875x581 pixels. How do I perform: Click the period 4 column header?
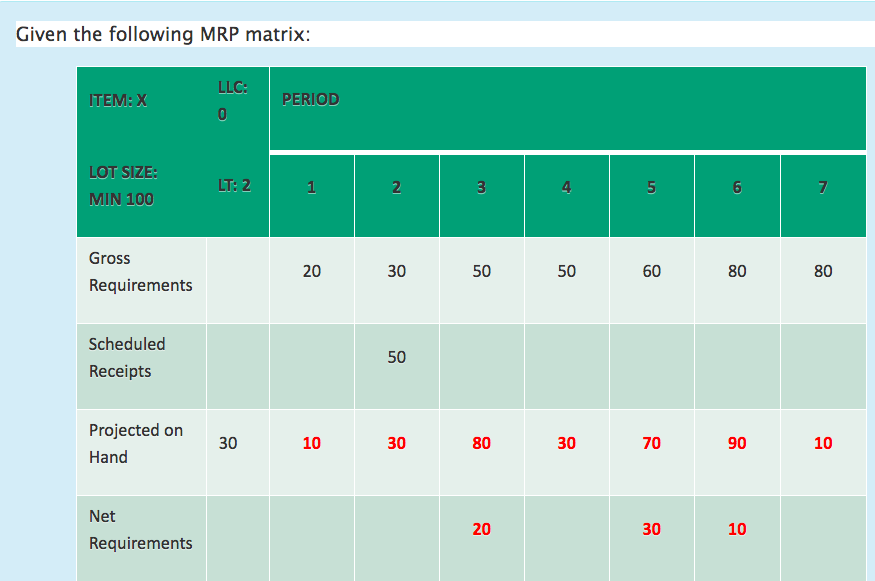click(566, 186)
